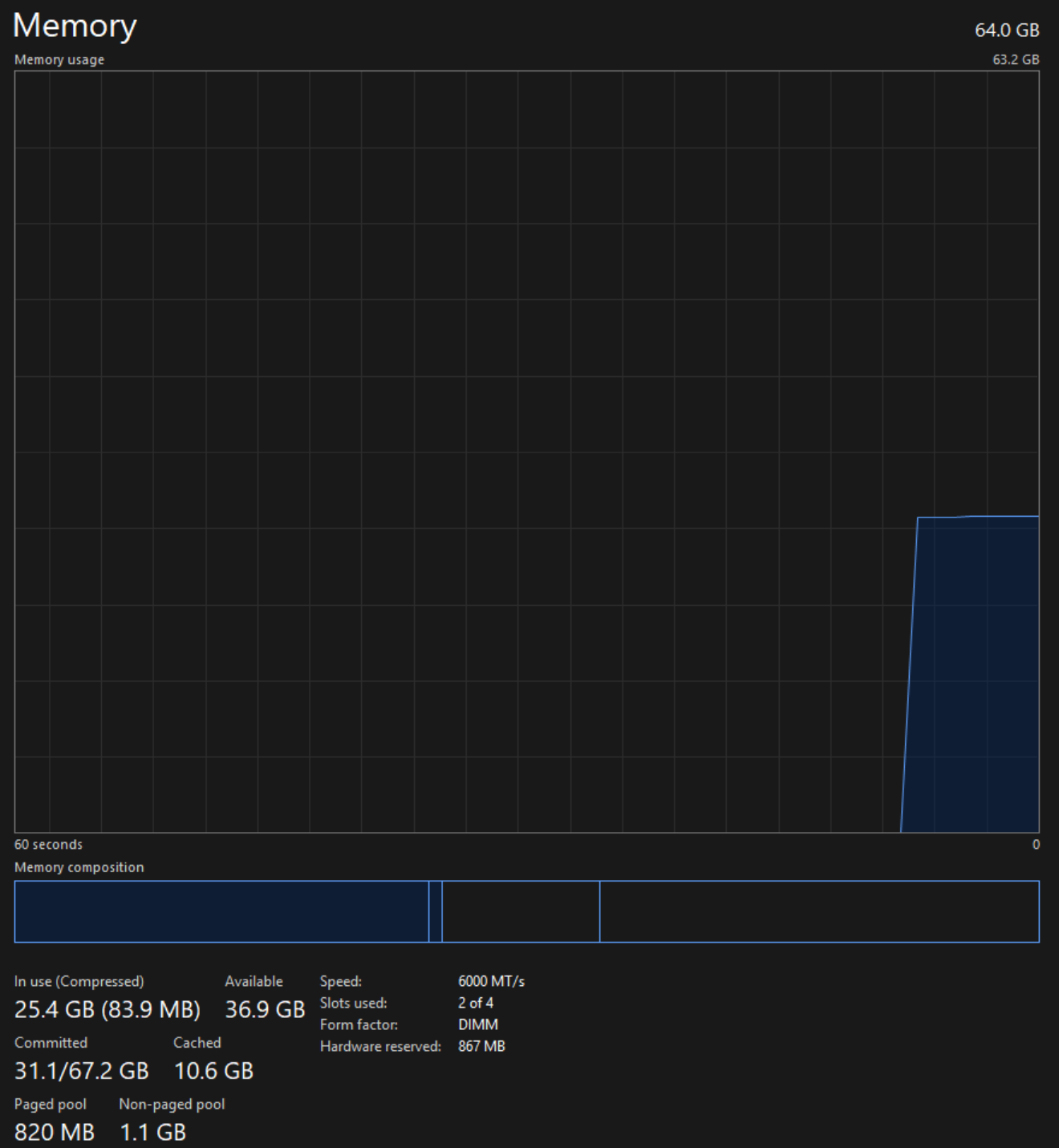Image resolution: width=1059 pixels, height=1148 pixels.
Task: Click the 867 MB hardware reserved value
Action: tap(481, 1046)
